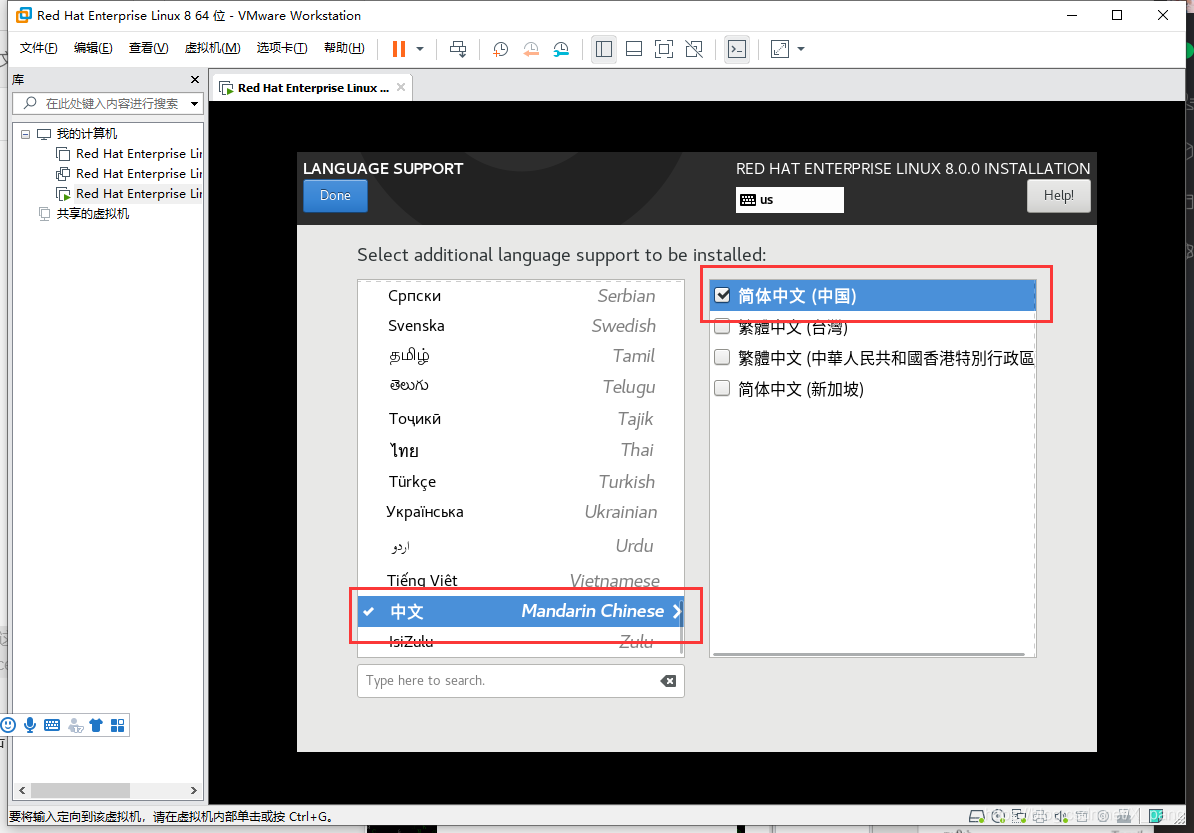Check the 繁體中文 Hong Kong checkbox
The width and height of the screenshot is (1194, 833).
tap(722, 357)
